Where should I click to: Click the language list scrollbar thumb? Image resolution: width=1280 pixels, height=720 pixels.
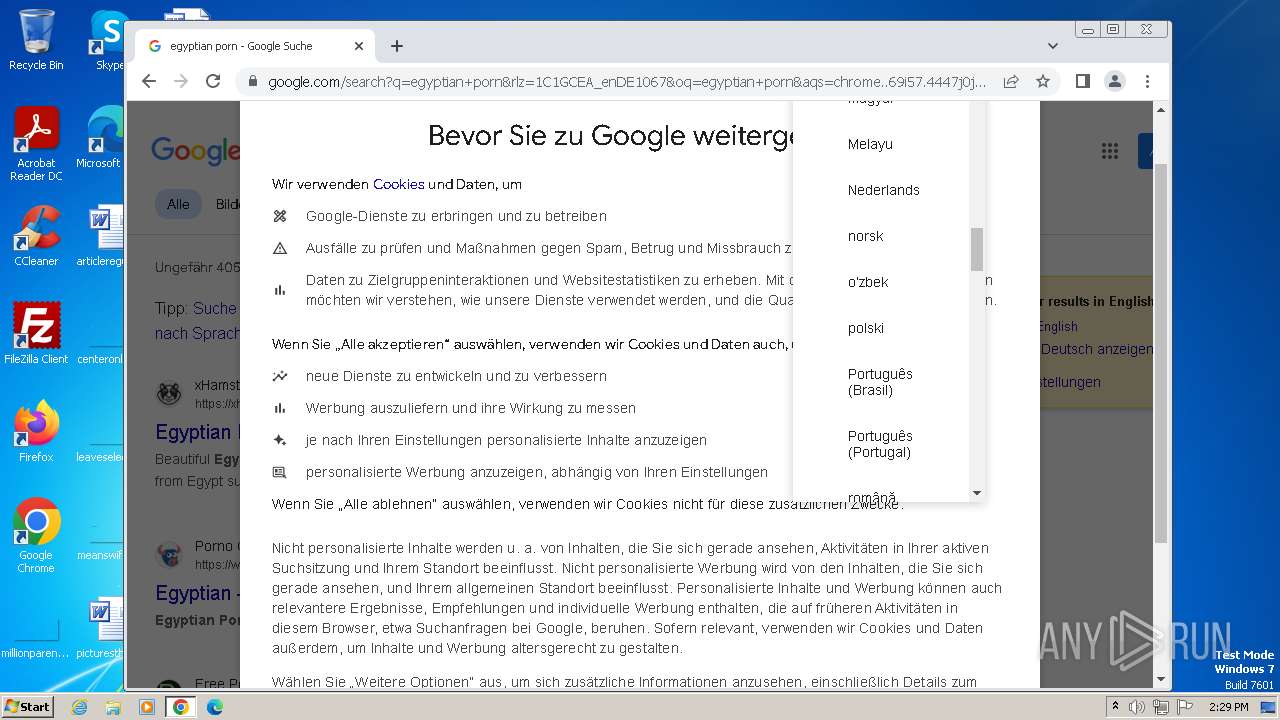tap(977, 249)
